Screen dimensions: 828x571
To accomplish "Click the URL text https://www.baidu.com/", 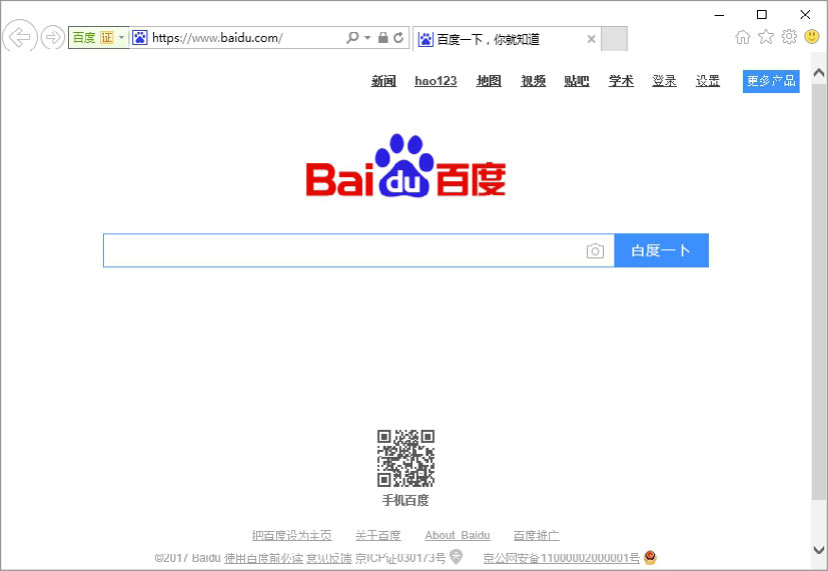I will coord(217,38).
